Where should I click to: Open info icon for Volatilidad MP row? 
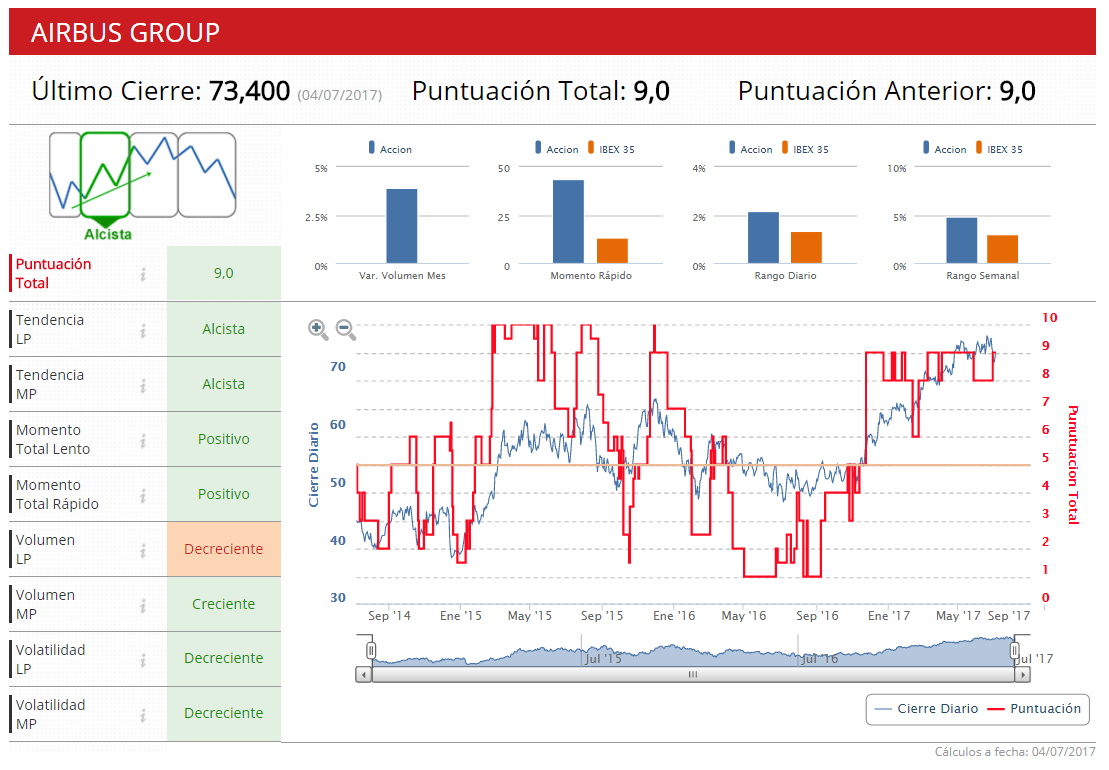(143, 715)
